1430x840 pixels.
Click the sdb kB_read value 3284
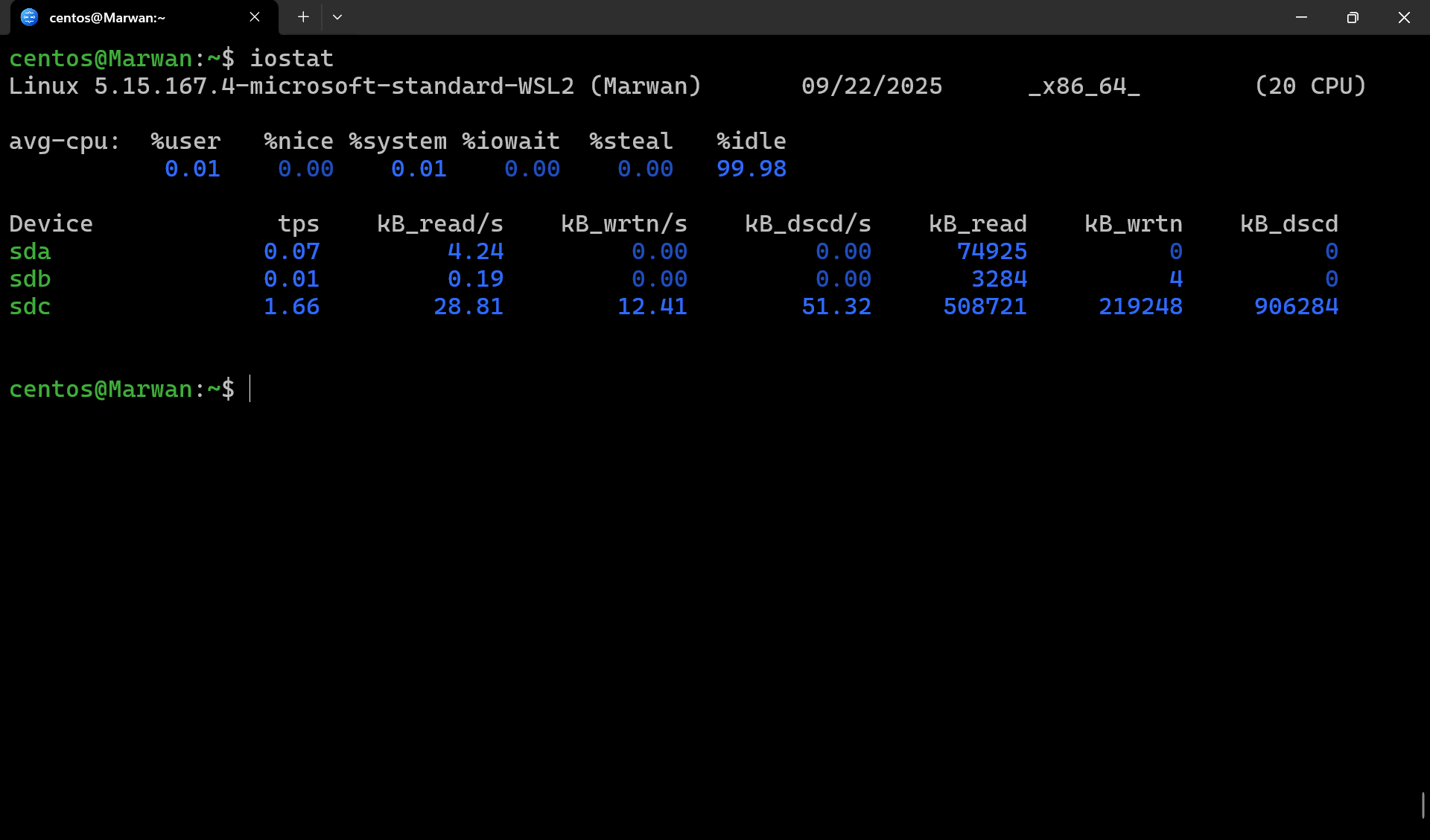pos(1000,279)
